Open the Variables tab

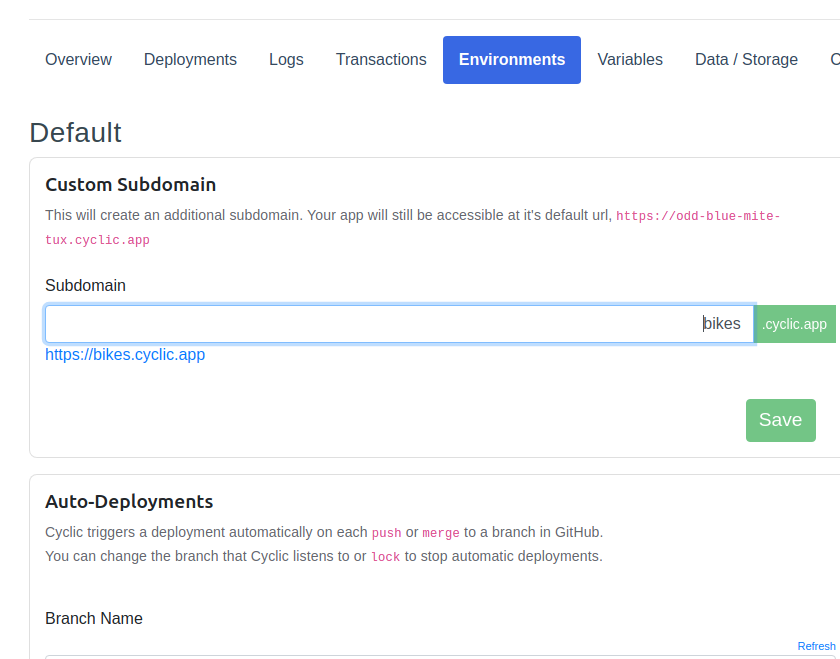tap(630, 59)
